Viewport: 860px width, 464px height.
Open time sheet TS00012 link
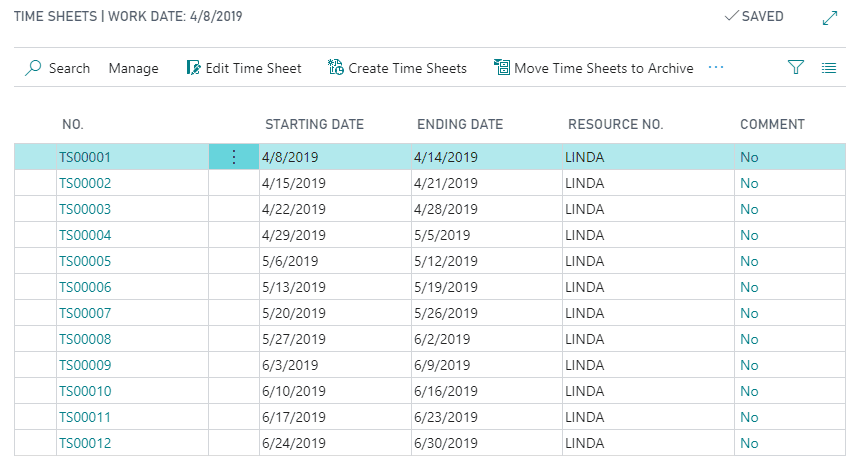pos(85,443)
